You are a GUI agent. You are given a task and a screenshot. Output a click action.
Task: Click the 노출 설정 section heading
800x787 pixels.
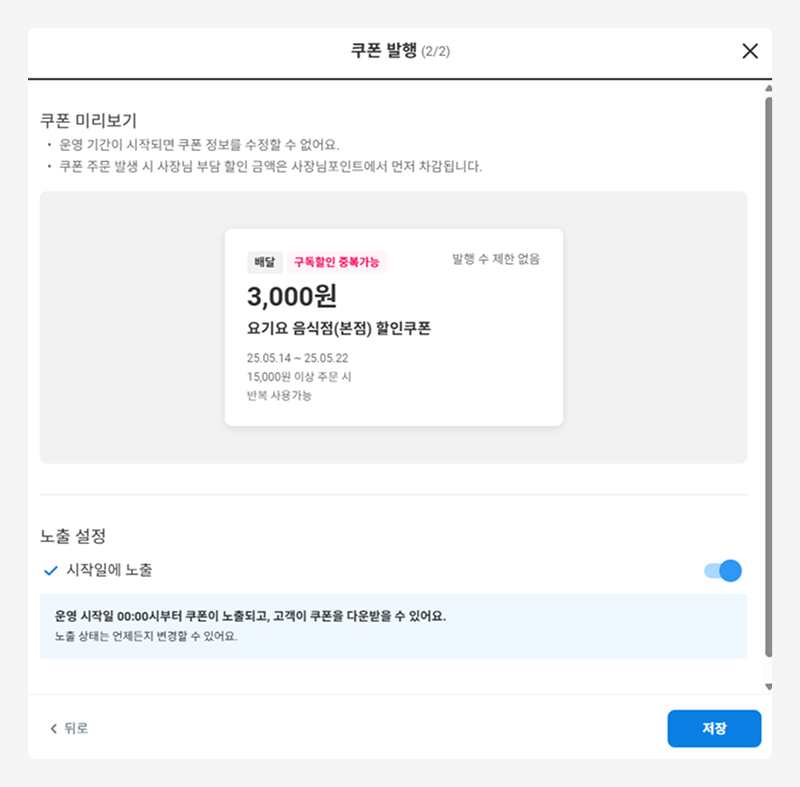click(73, 536)
